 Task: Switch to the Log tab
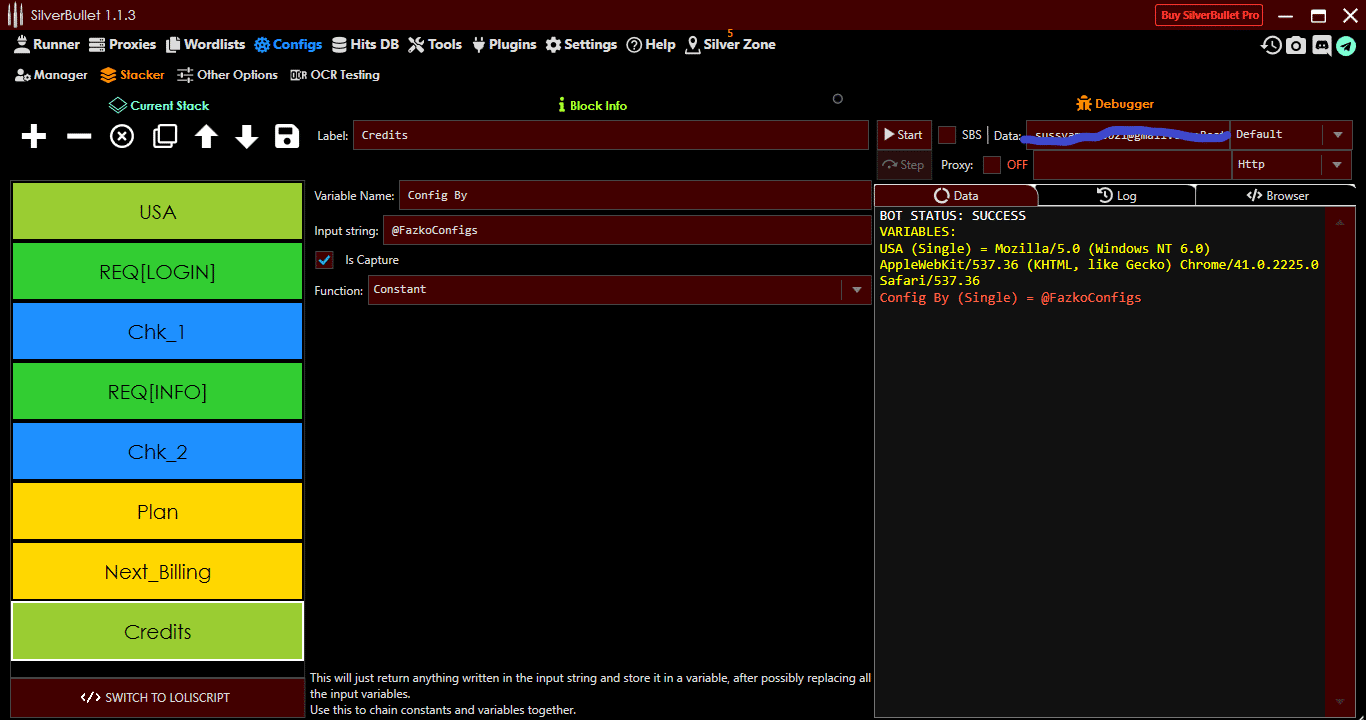click(x=1117, y=195)
